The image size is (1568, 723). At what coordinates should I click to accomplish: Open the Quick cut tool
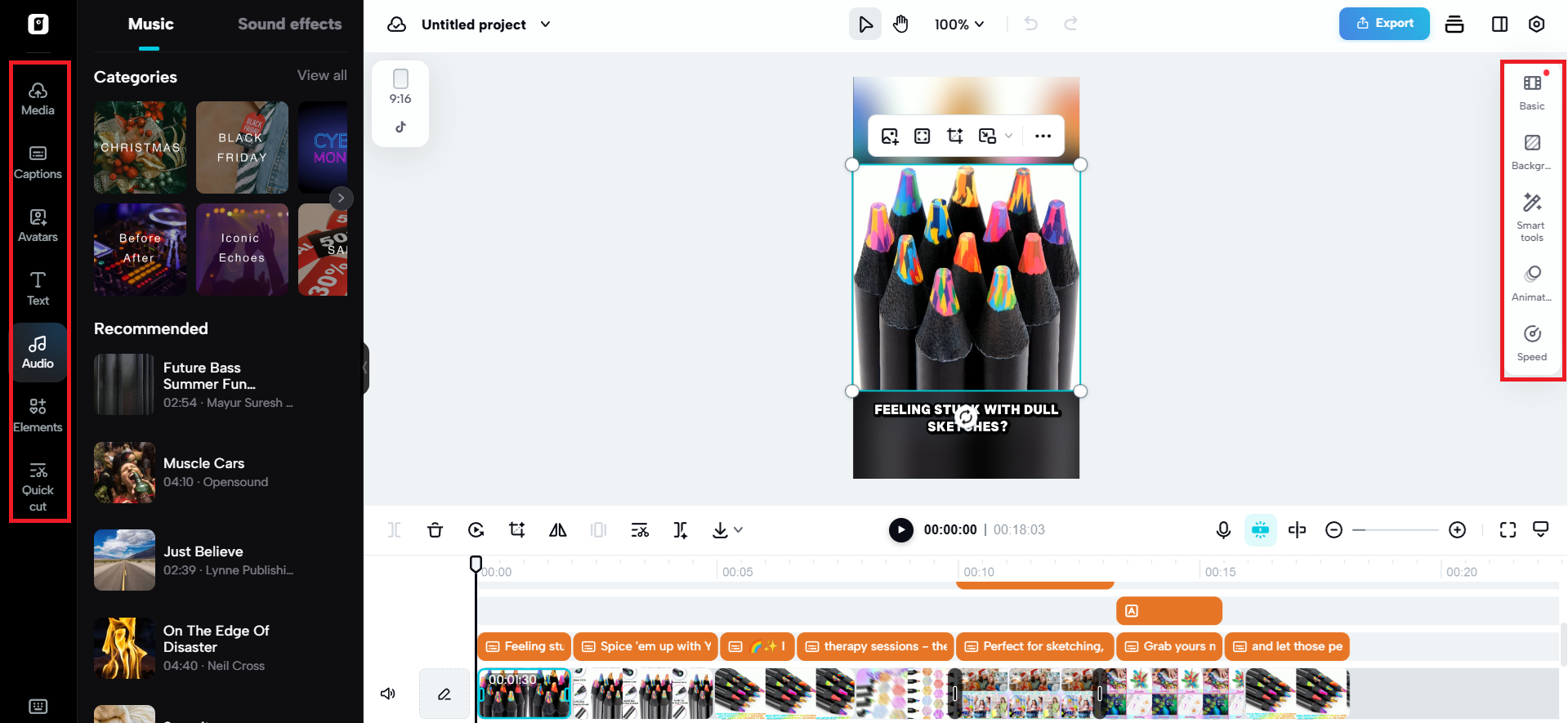(x=38, y=487)
